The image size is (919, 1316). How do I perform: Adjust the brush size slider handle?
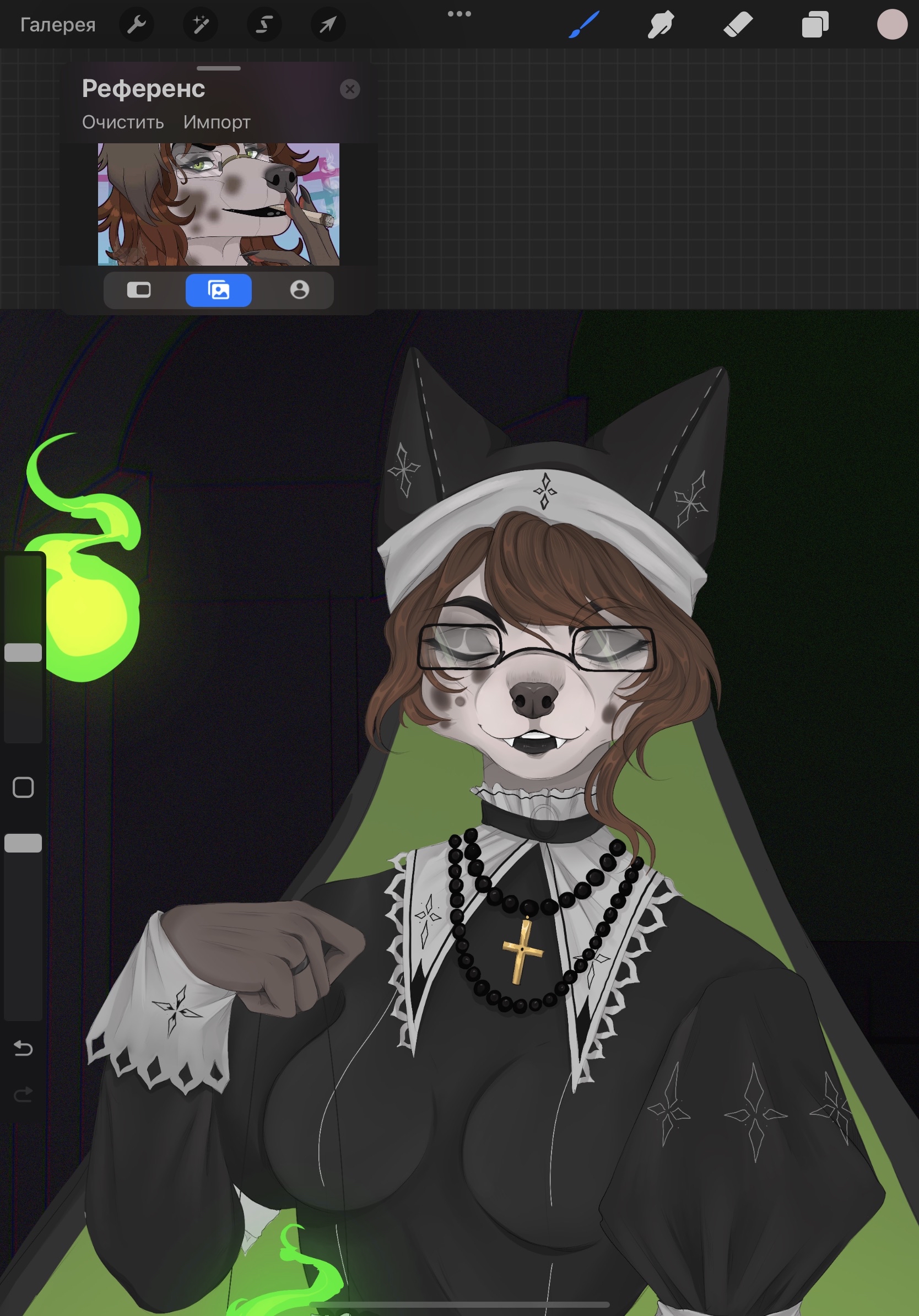[x=23, y=652]
